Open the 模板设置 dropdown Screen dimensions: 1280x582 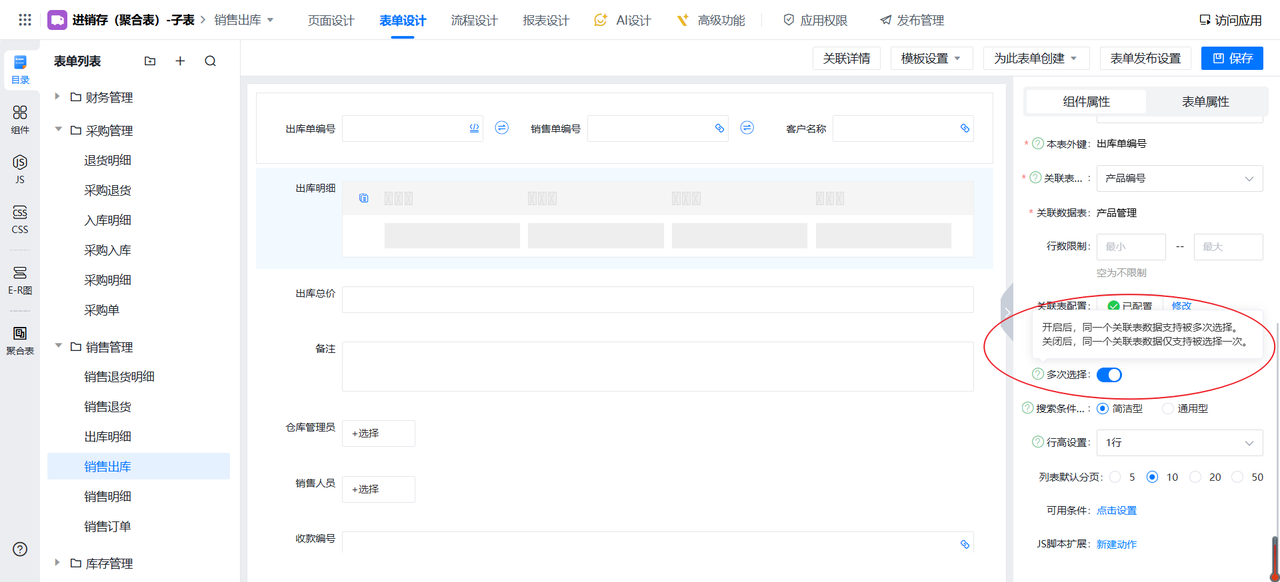click(x=931, y=58)
